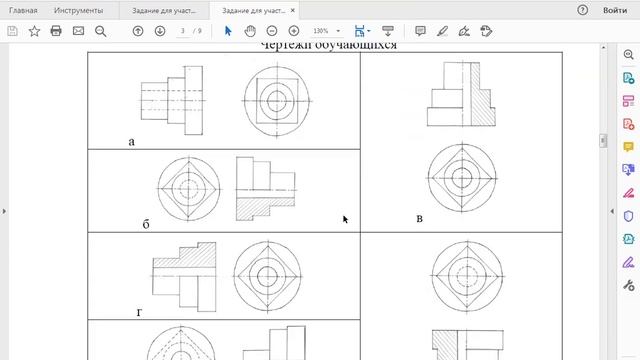Switch to the first Задание для участ... tab
This screenshot has height=360, width=640.
(164, 11)
